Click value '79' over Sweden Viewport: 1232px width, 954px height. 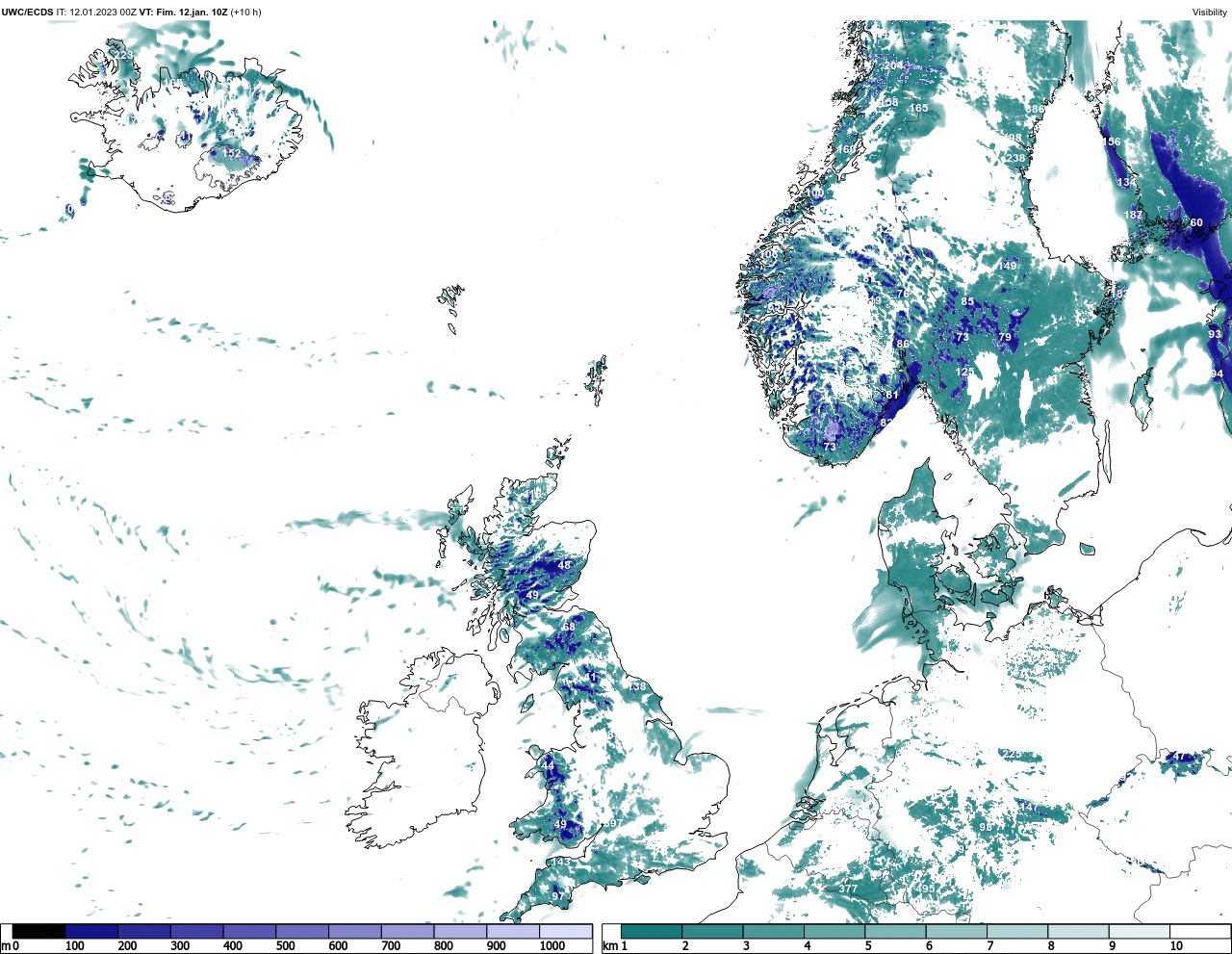coord(1005,337)
